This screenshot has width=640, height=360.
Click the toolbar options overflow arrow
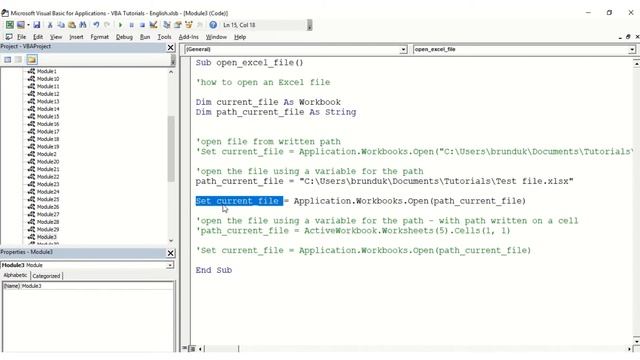[309, 25]
